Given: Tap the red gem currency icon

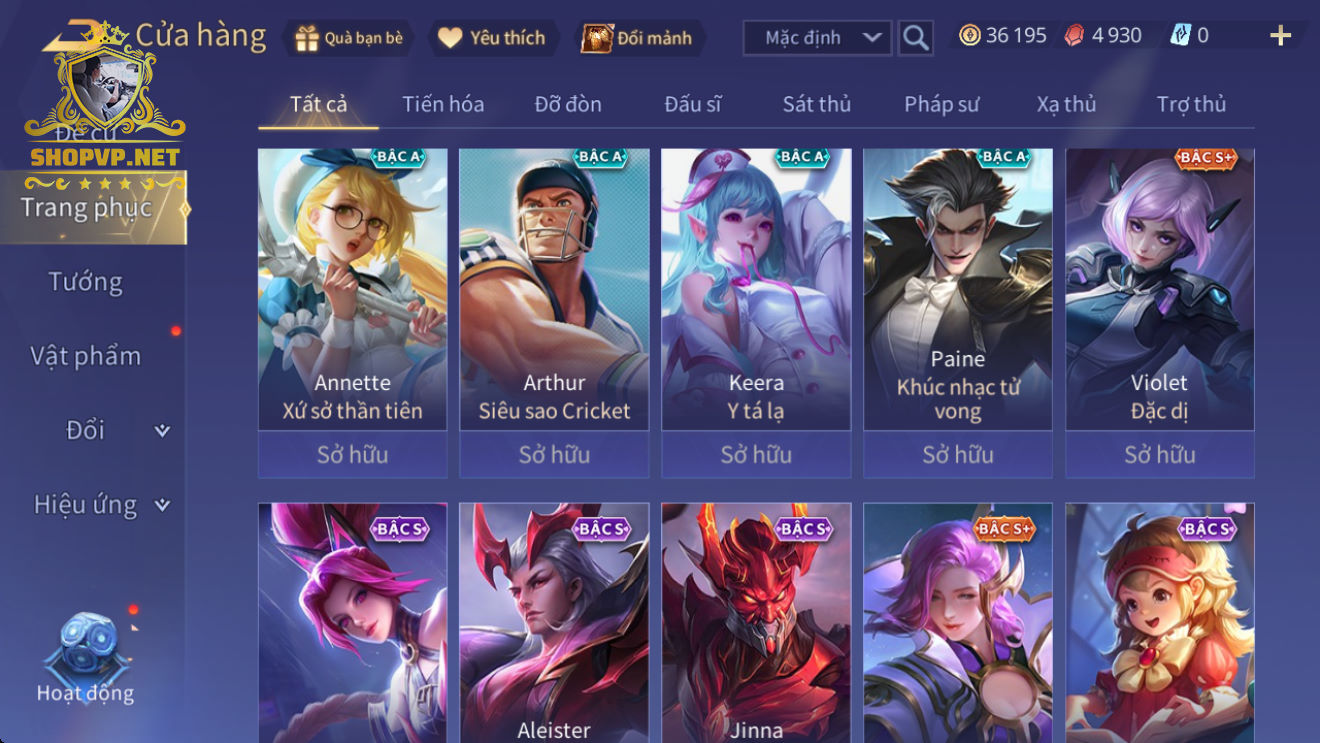Looking at the screenshot, I should point(1073,36).
